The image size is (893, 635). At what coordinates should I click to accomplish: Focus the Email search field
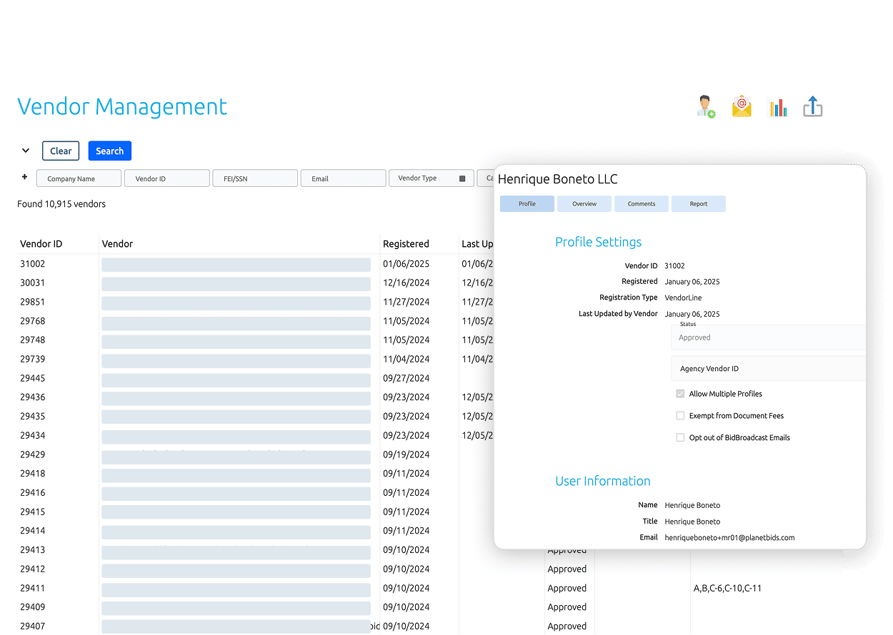point(343,178)
